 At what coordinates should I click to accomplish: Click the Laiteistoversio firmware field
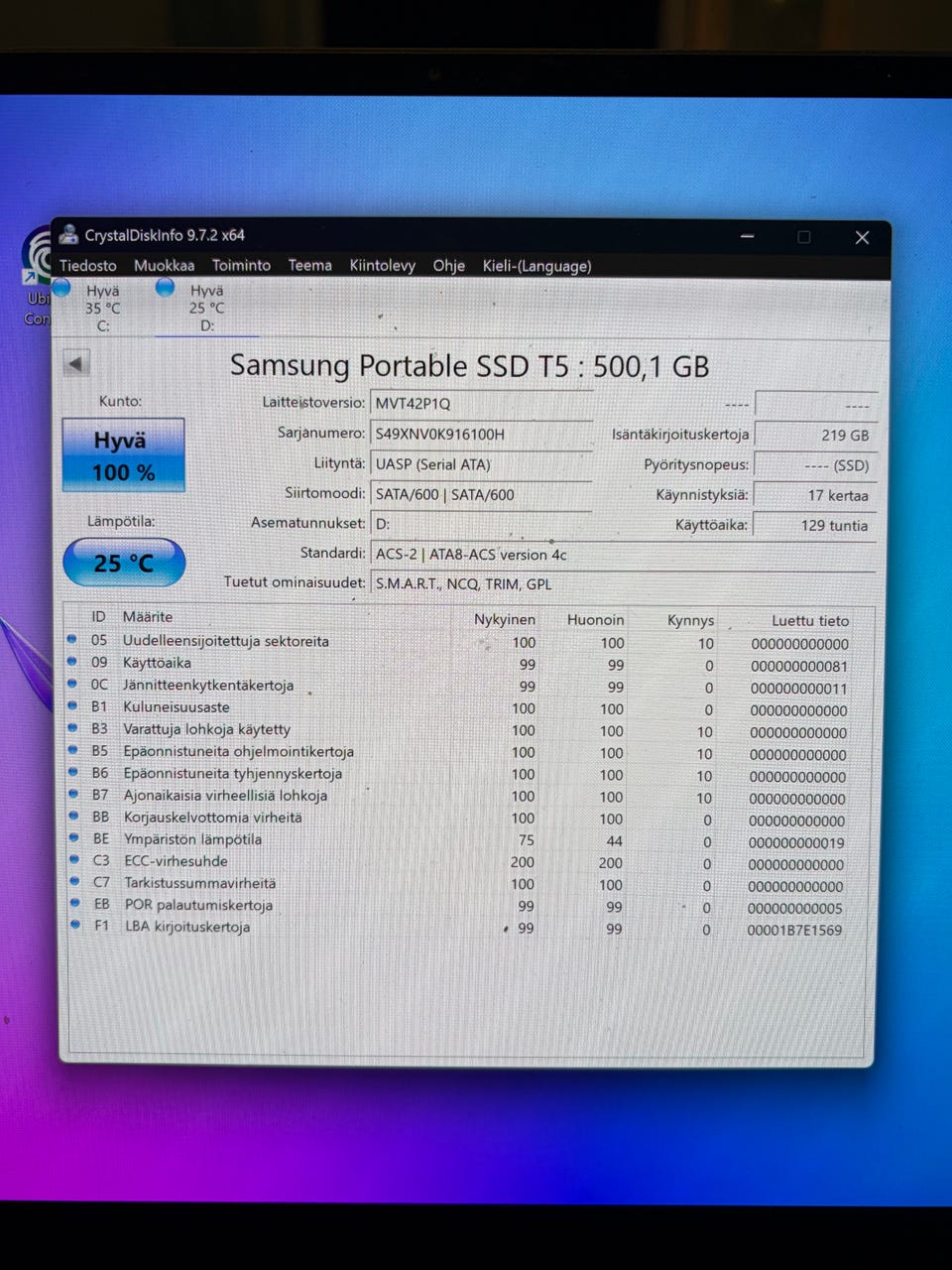[x=482, y=404]
